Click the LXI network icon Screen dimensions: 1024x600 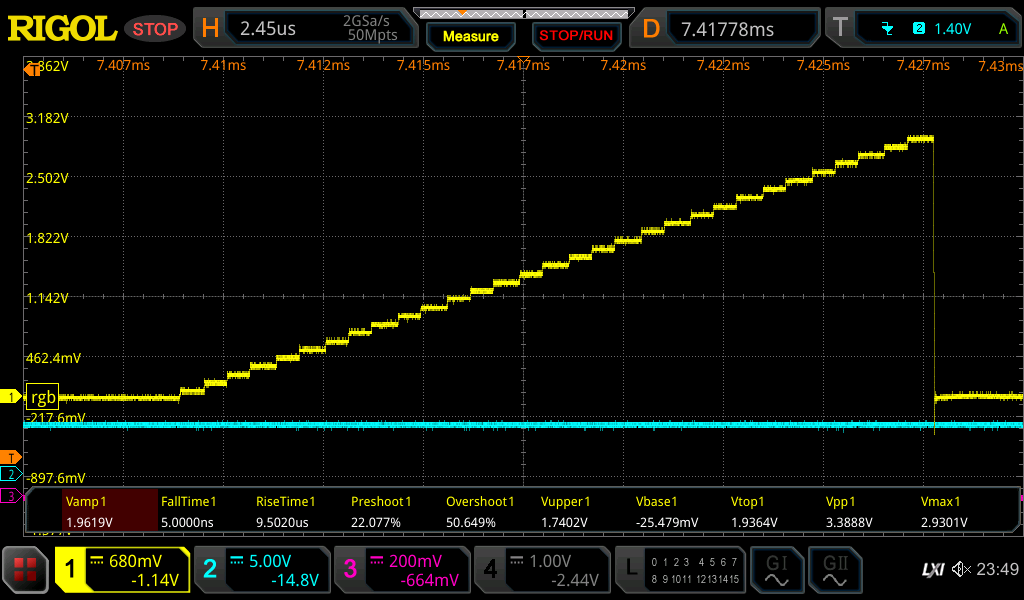pyautogui.click(x=933, y=570)
